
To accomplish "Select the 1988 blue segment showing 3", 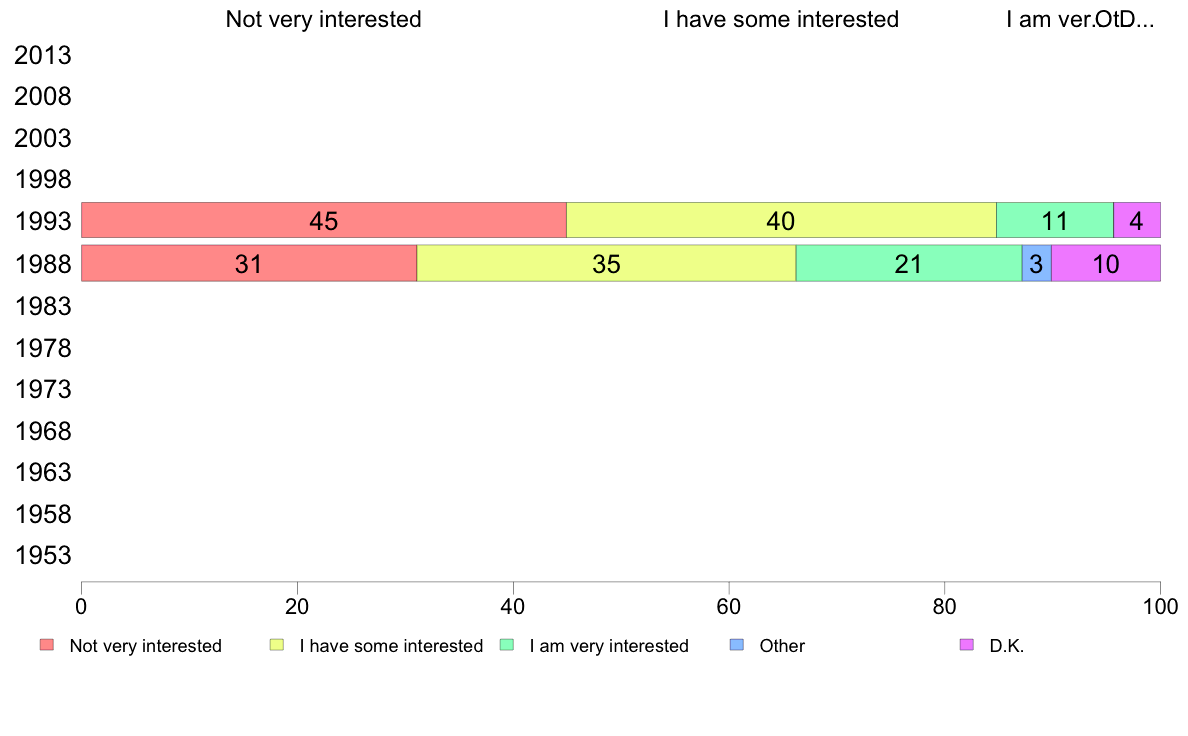I will [1036, 263].
